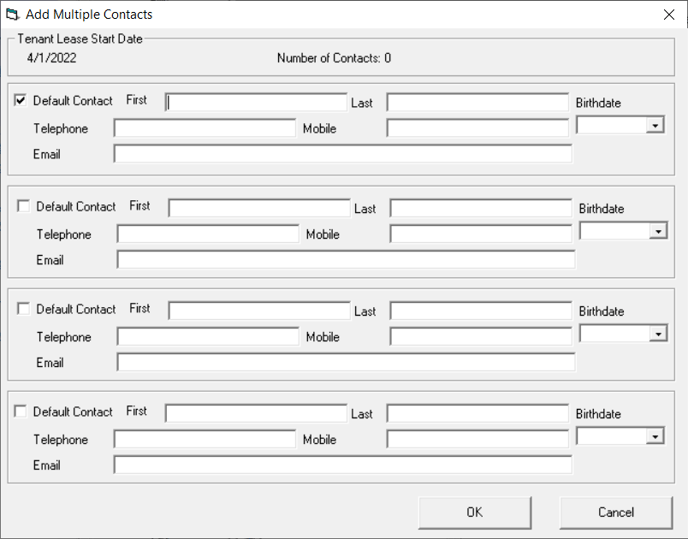Viewport: 688px width, 539px height.
Task: Open Birthdate dropdown in fourth contact section
Action: click(655, 437)
